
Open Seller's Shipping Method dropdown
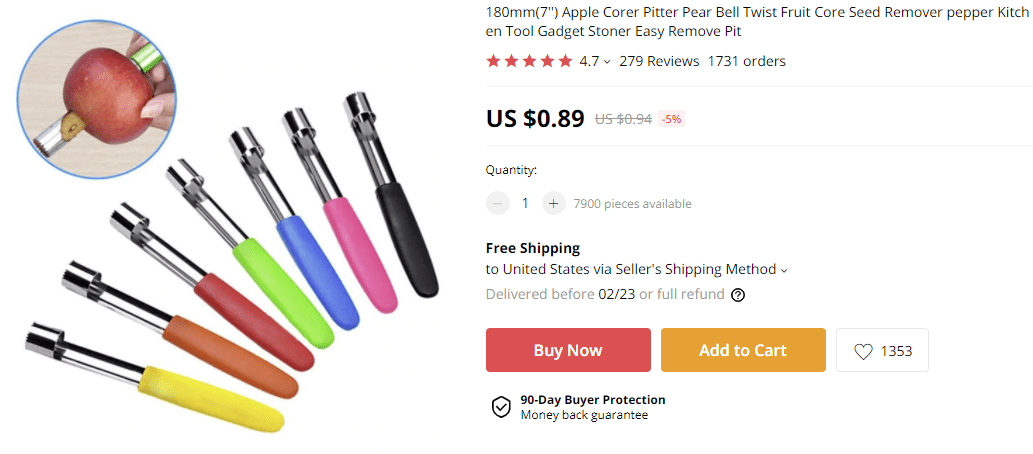[783, 270]
